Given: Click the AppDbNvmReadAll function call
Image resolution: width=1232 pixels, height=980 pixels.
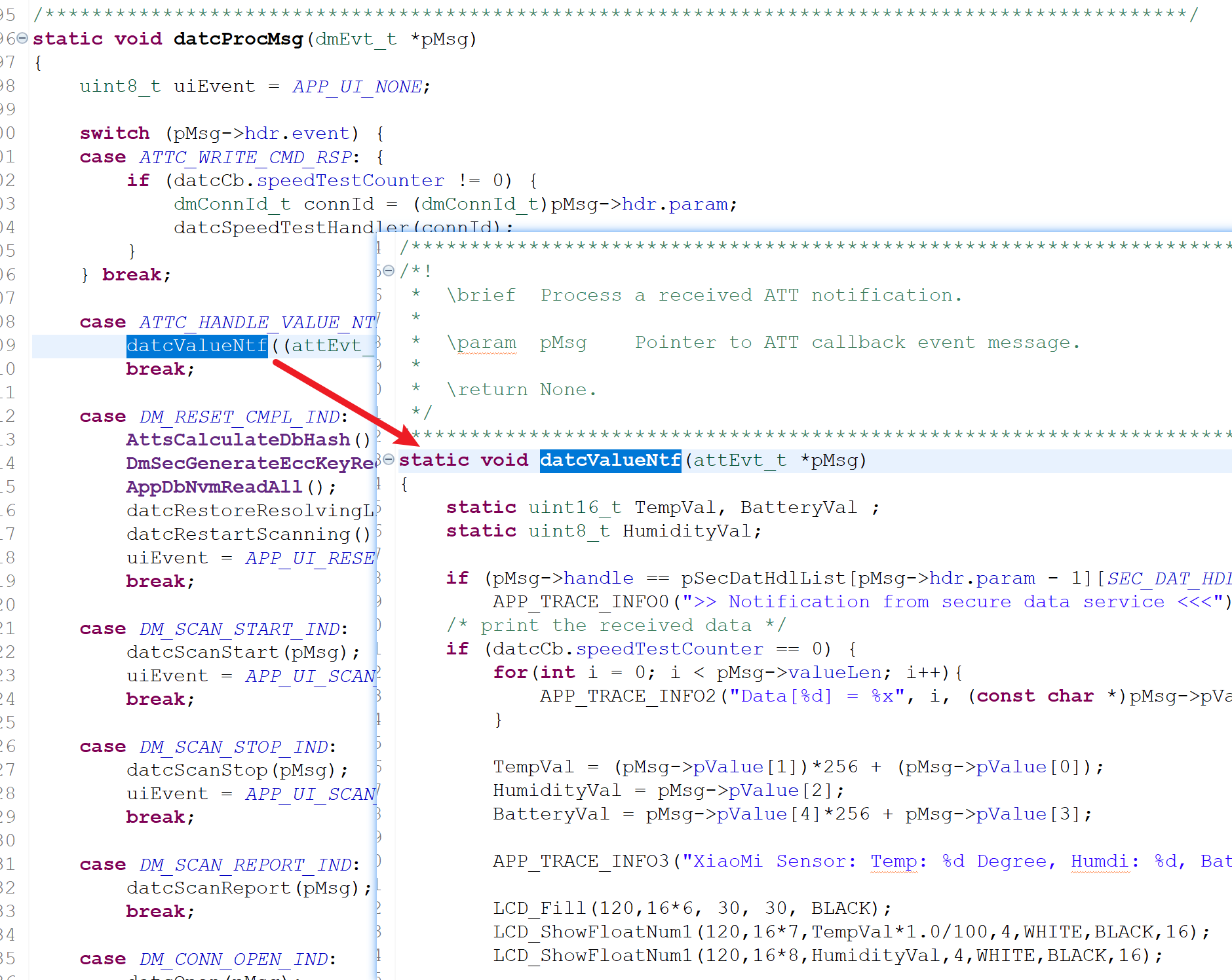Looking at the screenshot, I should [214, 487].
